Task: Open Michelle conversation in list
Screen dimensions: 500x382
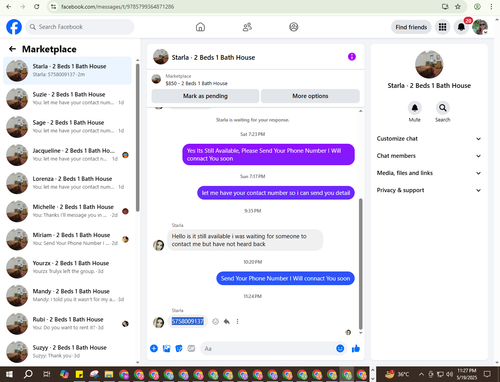Action: tap(67, 211)
